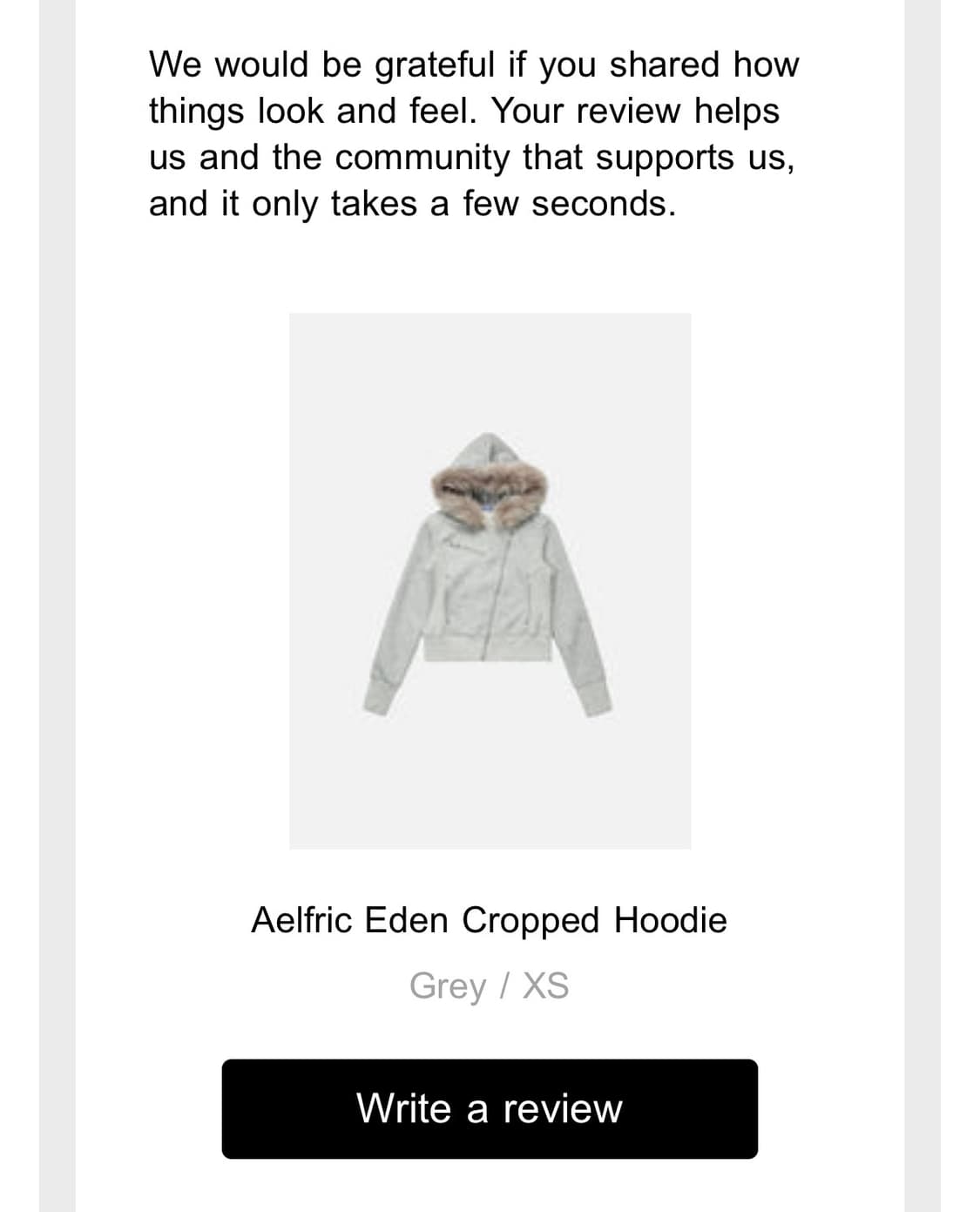
Task: Click the word "Aelfric" in the product name
Action: coord(301,920)
